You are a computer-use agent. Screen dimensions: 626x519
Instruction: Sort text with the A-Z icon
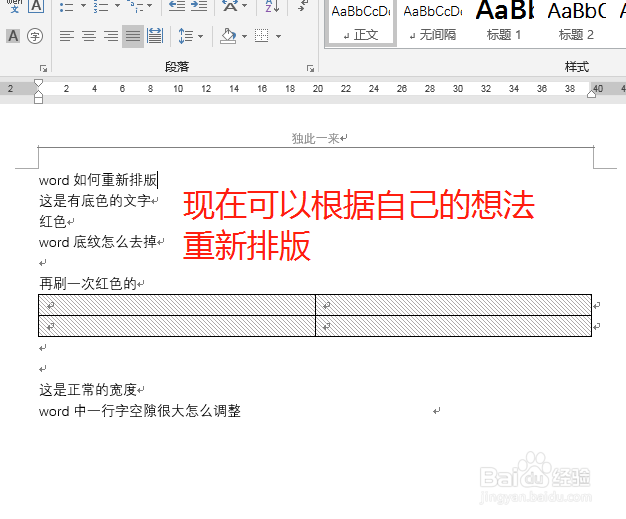pyautogui.click(x=272, y=6)
